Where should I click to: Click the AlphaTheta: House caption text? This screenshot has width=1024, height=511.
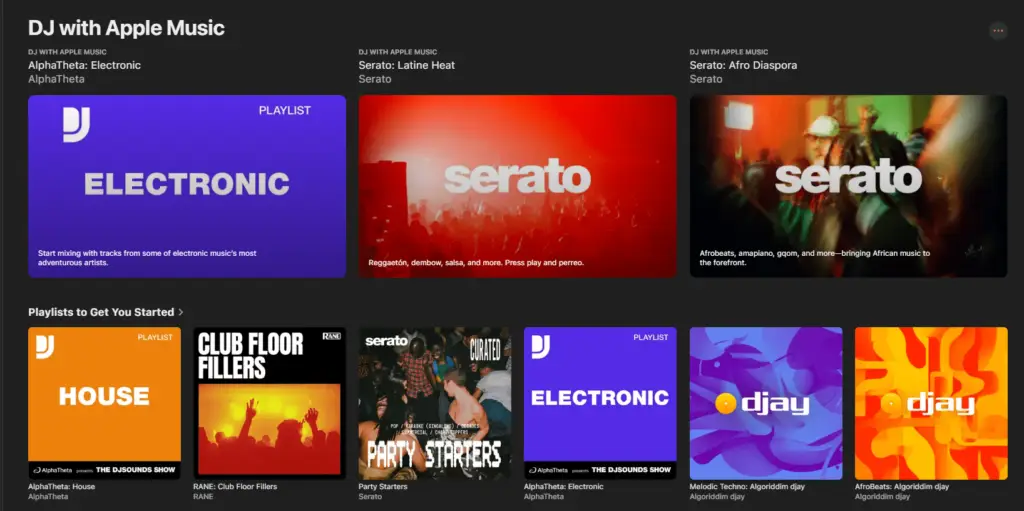coord(61,487)
